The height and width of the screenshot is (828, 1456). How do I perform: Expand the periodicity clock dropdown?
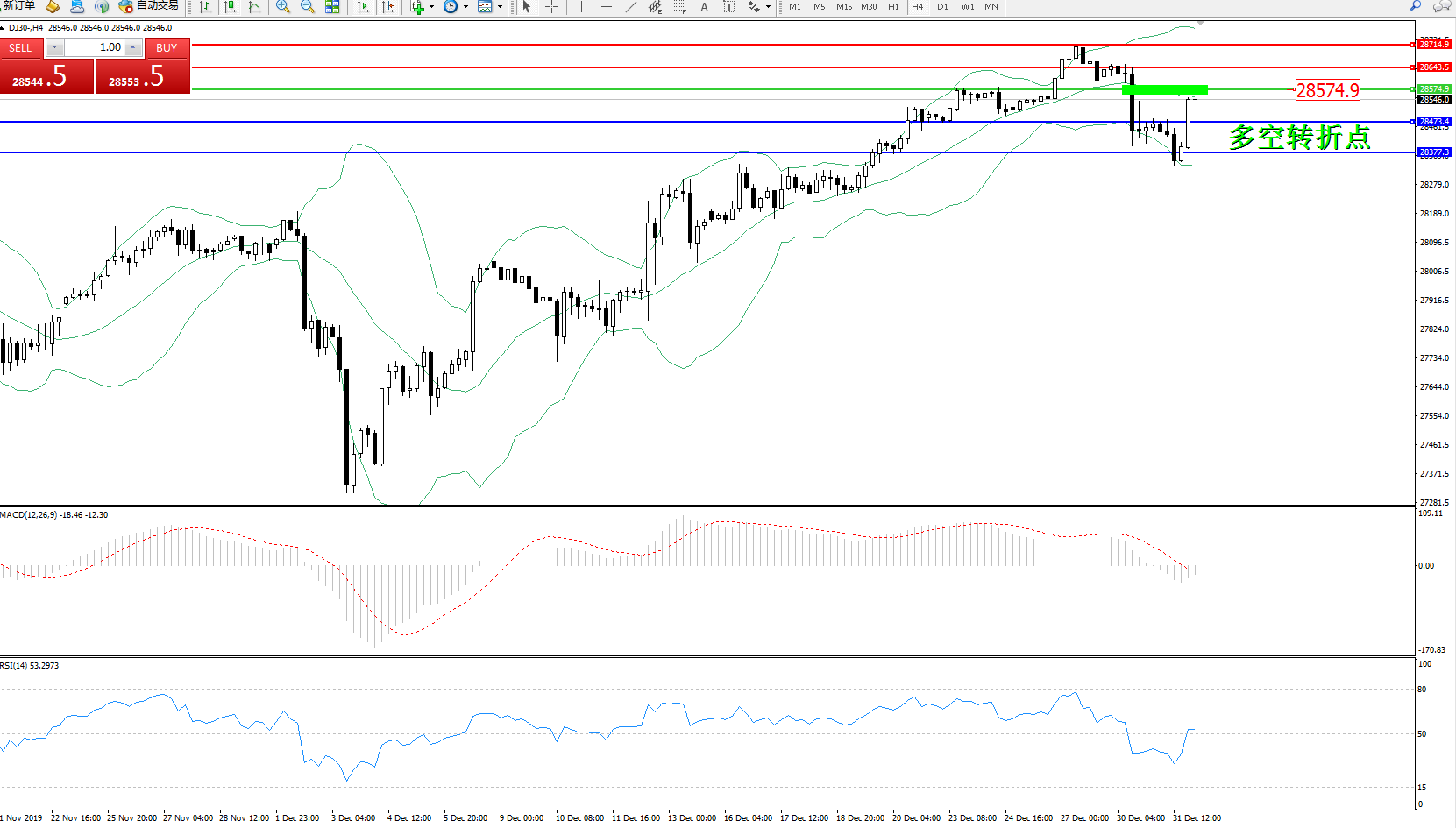tap(465, 7)
